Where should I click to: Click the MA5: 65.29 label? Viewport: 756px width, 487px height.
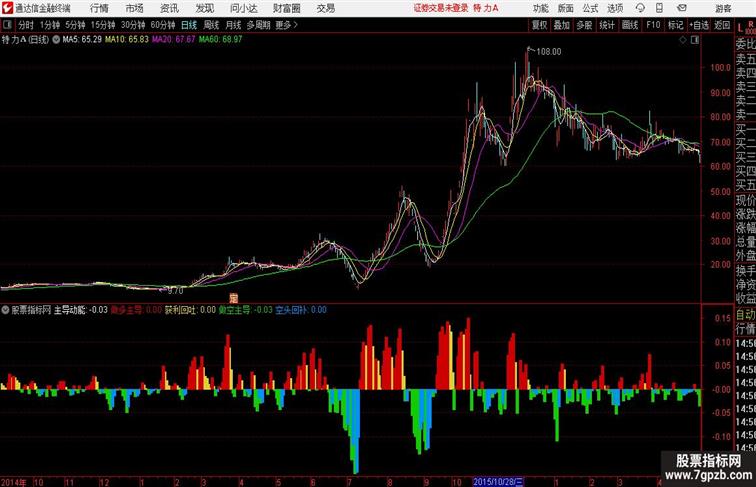click(82, 40)
